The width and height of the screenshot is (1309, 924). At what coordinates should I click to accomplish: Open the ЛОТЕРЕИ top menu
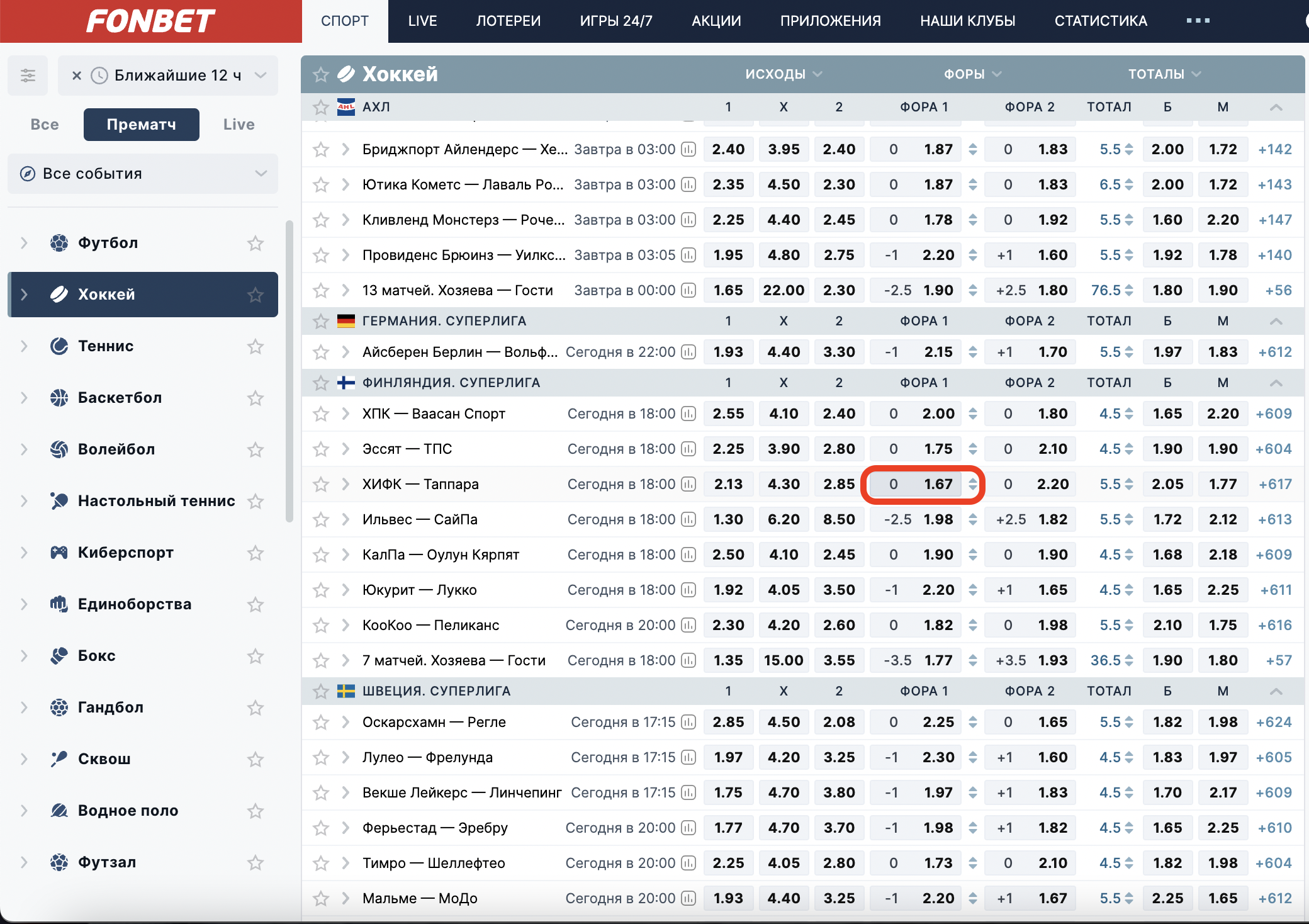[x=508, y=21]
